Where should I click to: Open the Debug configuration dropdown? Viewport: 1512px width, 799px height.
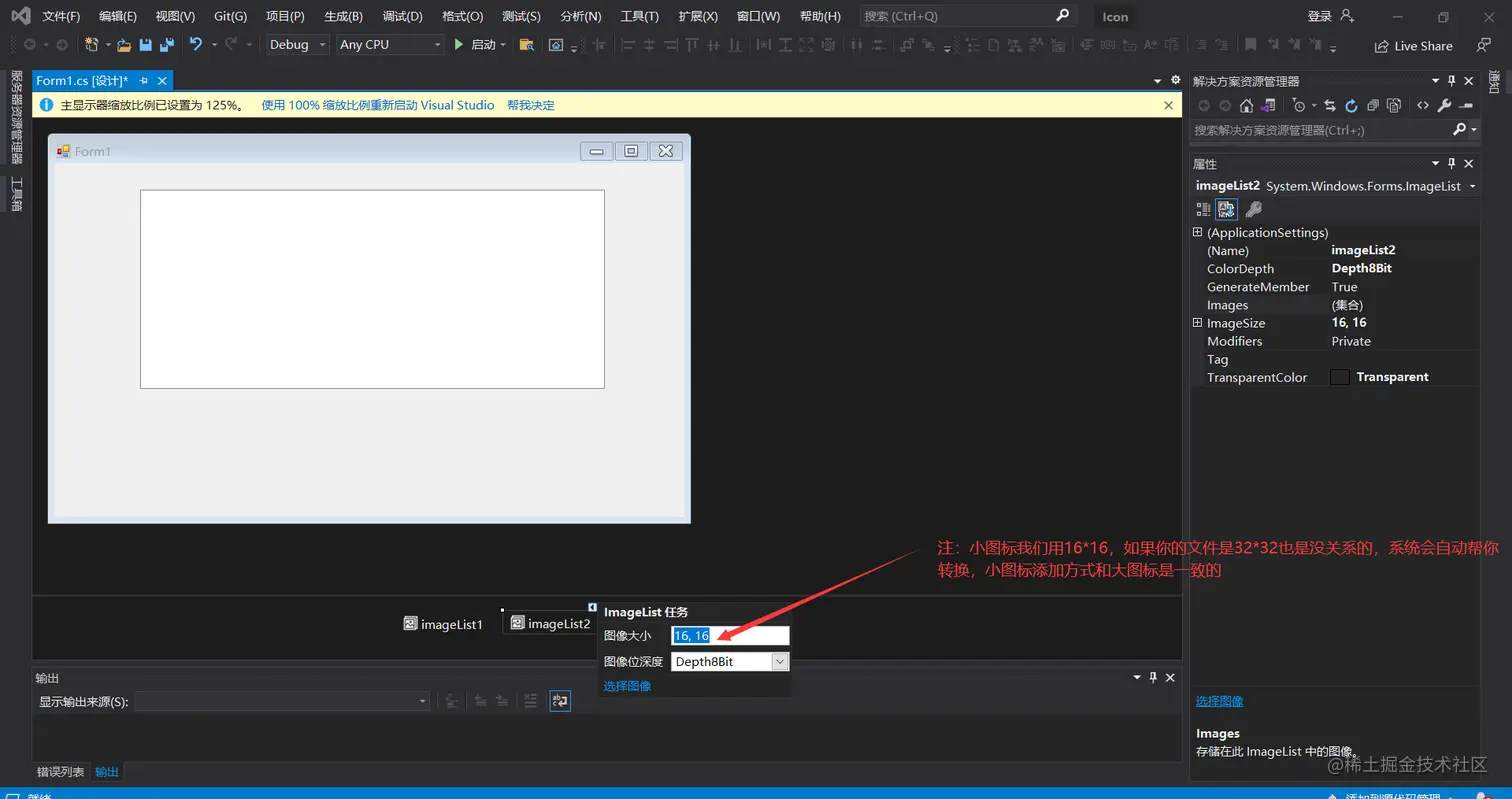[296, 45]
